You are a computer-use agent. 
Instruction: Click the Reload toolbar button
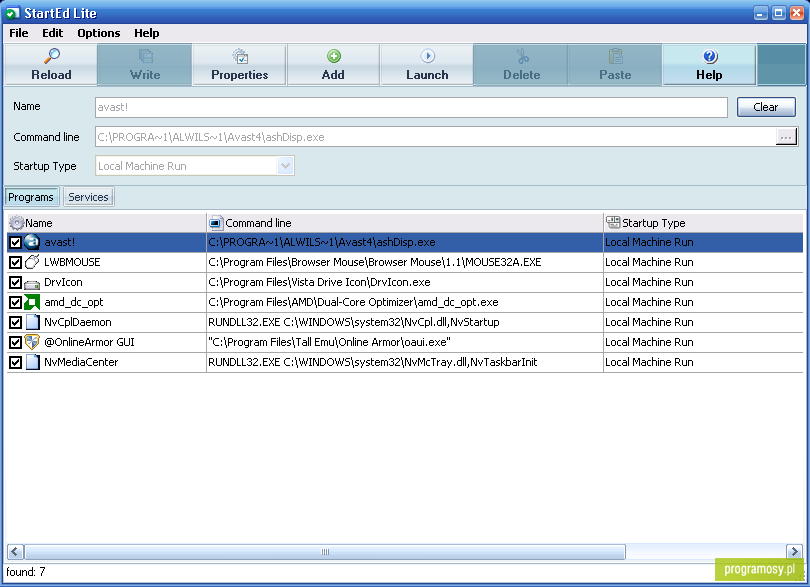(x=51, y=65)
